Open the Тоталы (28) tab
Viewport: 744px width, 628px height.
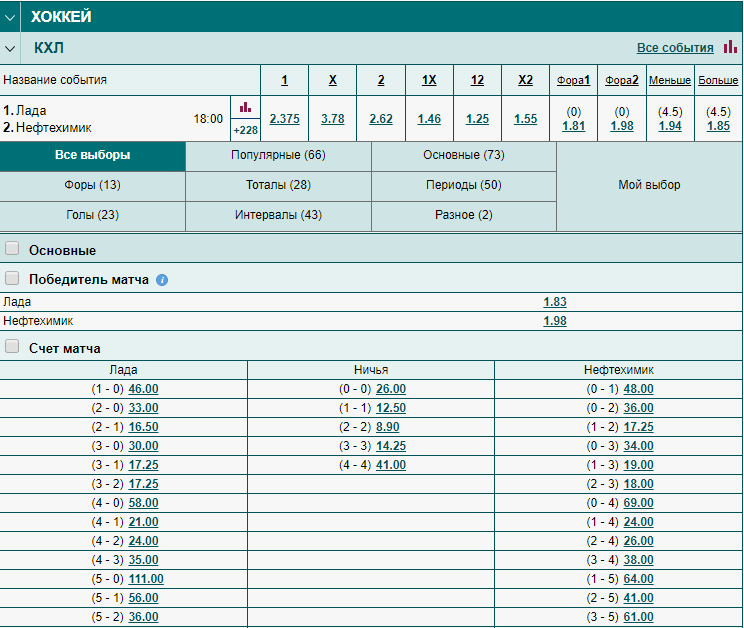(278, 185)
